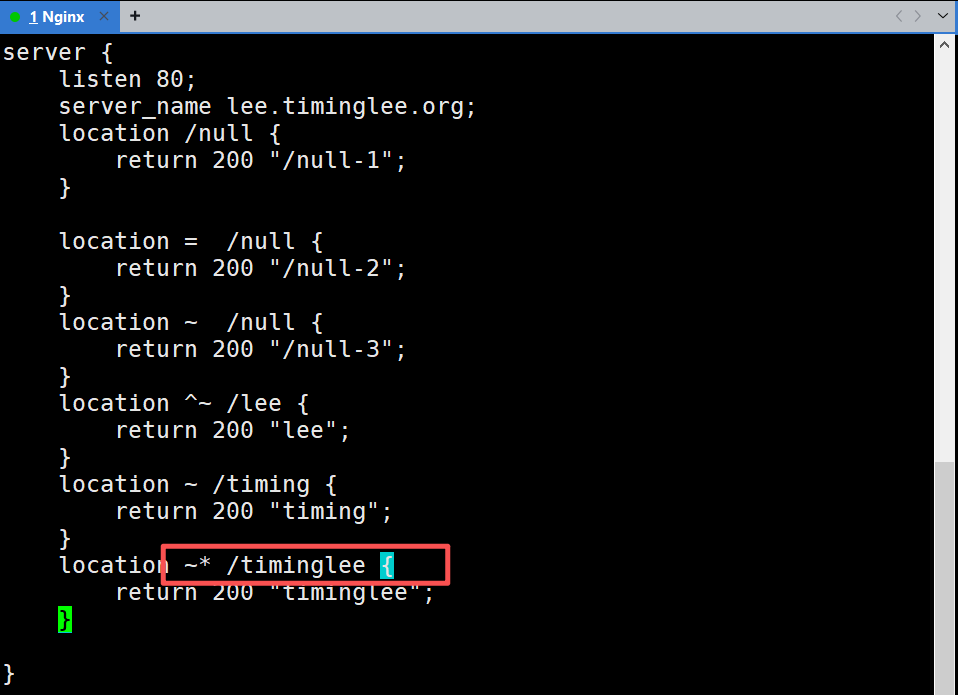Click the location ^~ /lee line
The width and height of the screenshot is (958, 695).
point(184,404)
